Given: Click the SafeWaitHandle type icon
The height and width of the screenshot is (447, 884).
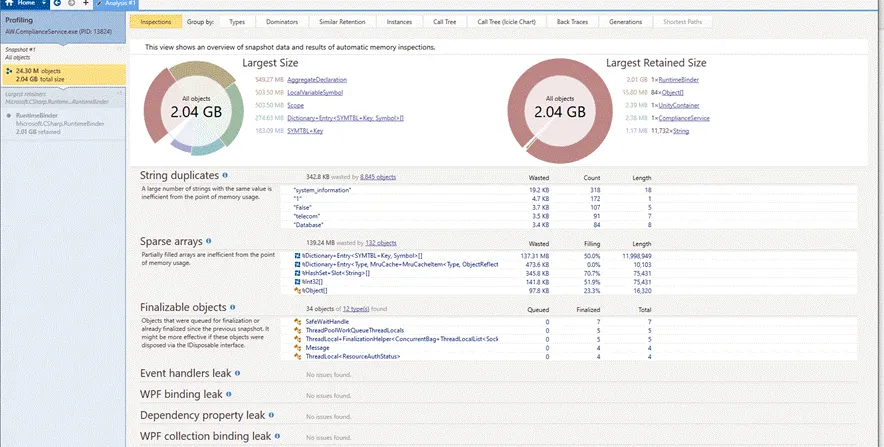Looking at the screenshot, I should tap(298, 321).
